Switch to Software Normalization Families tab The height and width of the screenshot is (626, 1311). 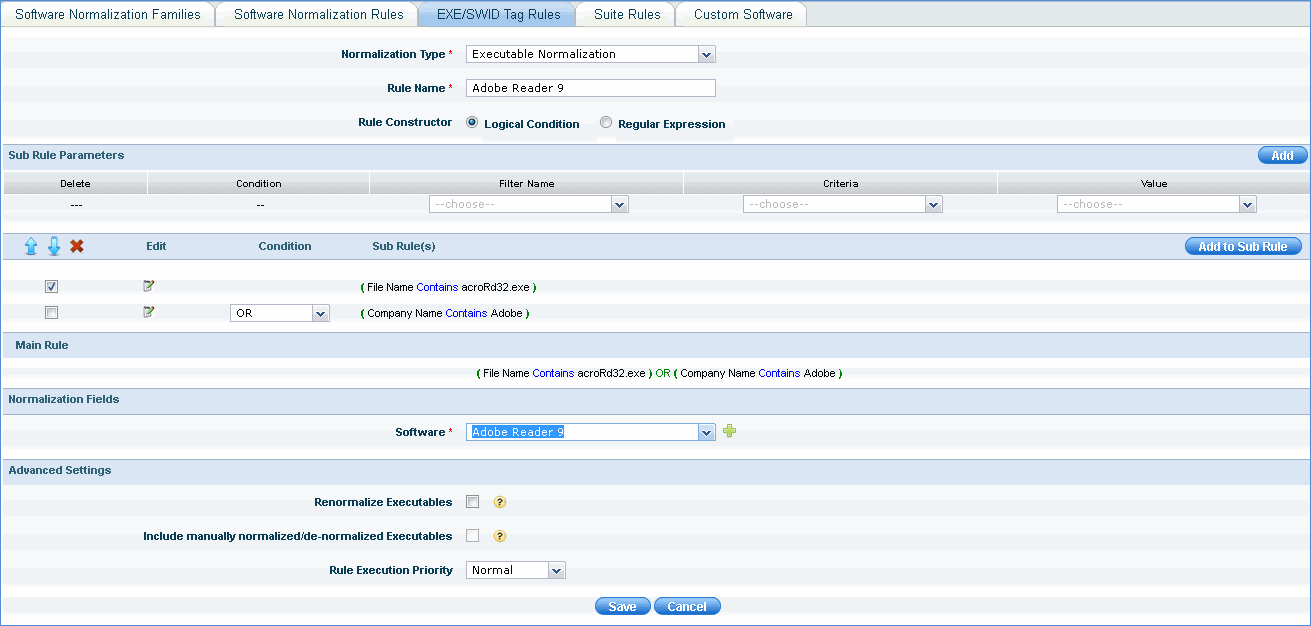coord(108,14)
